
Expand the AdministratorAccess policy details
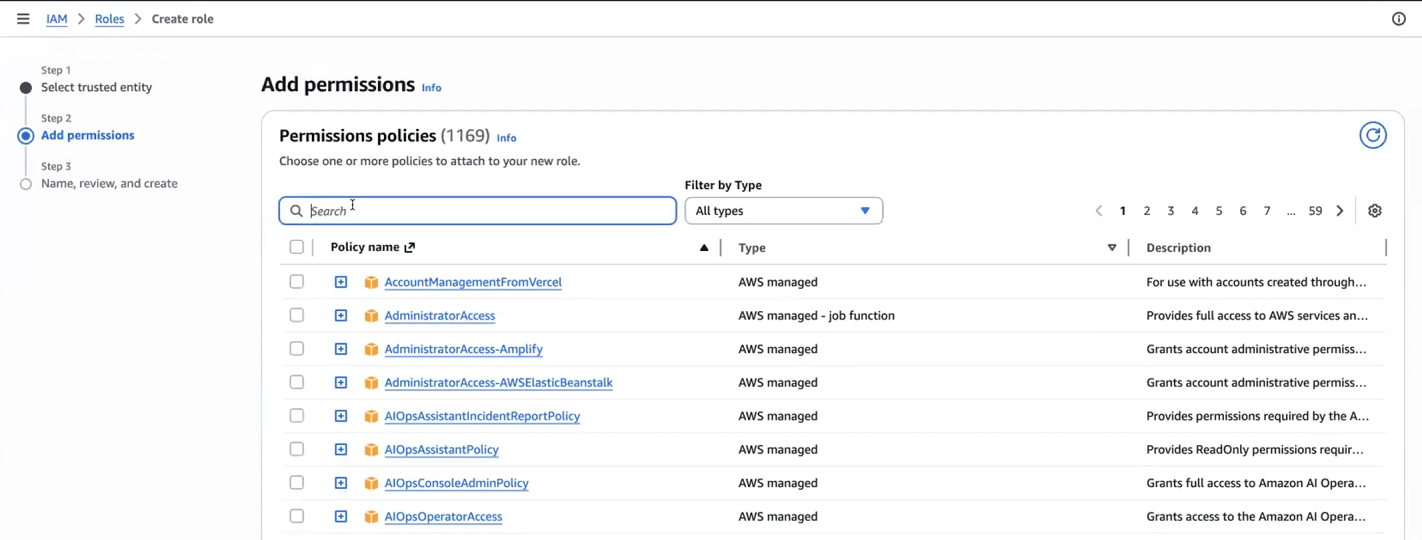(x=341, y=316)
